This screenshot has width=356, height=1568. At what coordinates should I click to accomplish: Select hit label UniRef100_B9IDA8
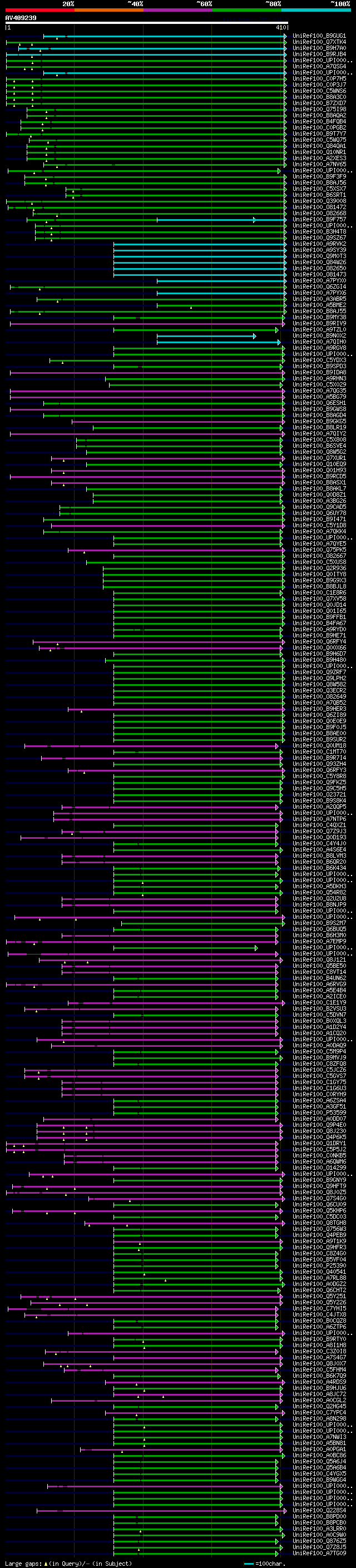(x=319, y=372)
